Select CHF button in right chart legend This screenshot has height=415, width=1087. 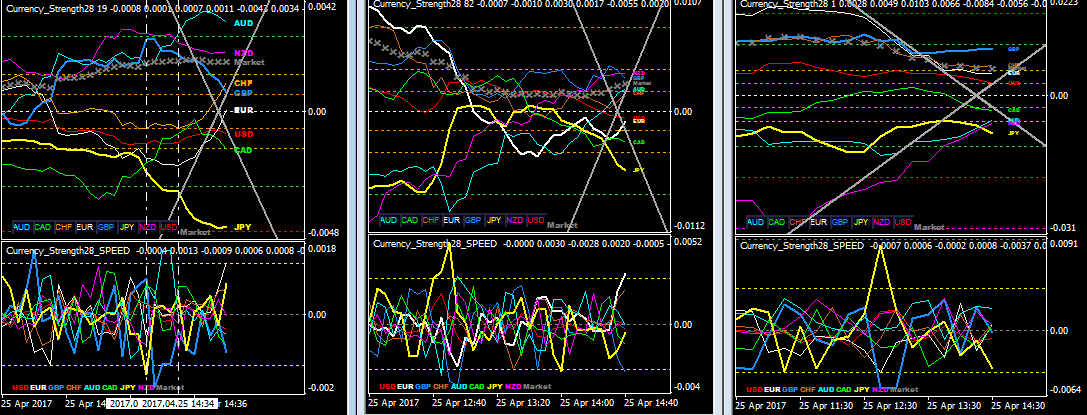(x=798, y=222)
